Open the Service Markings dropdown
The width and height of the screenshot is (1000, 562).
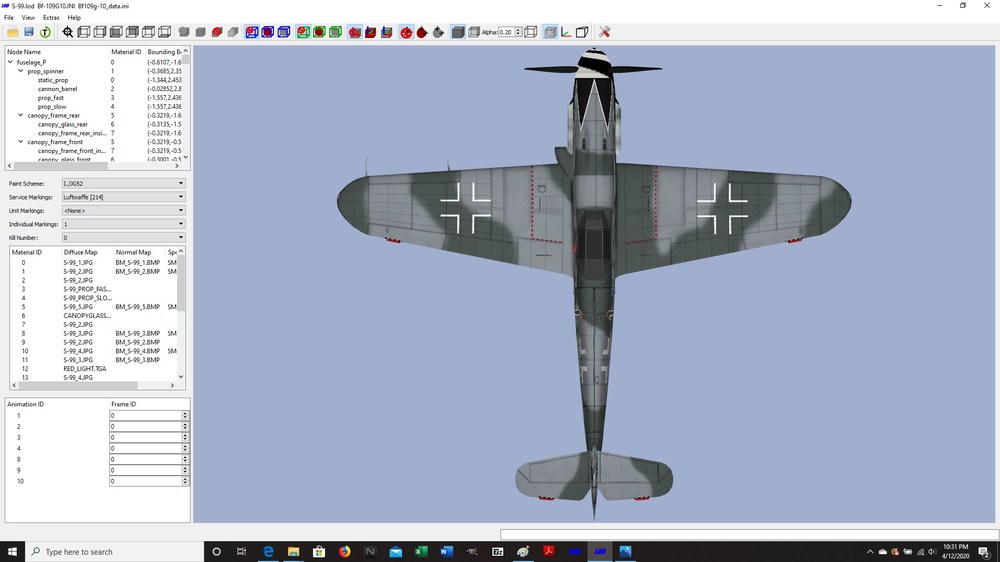(123, 197)
